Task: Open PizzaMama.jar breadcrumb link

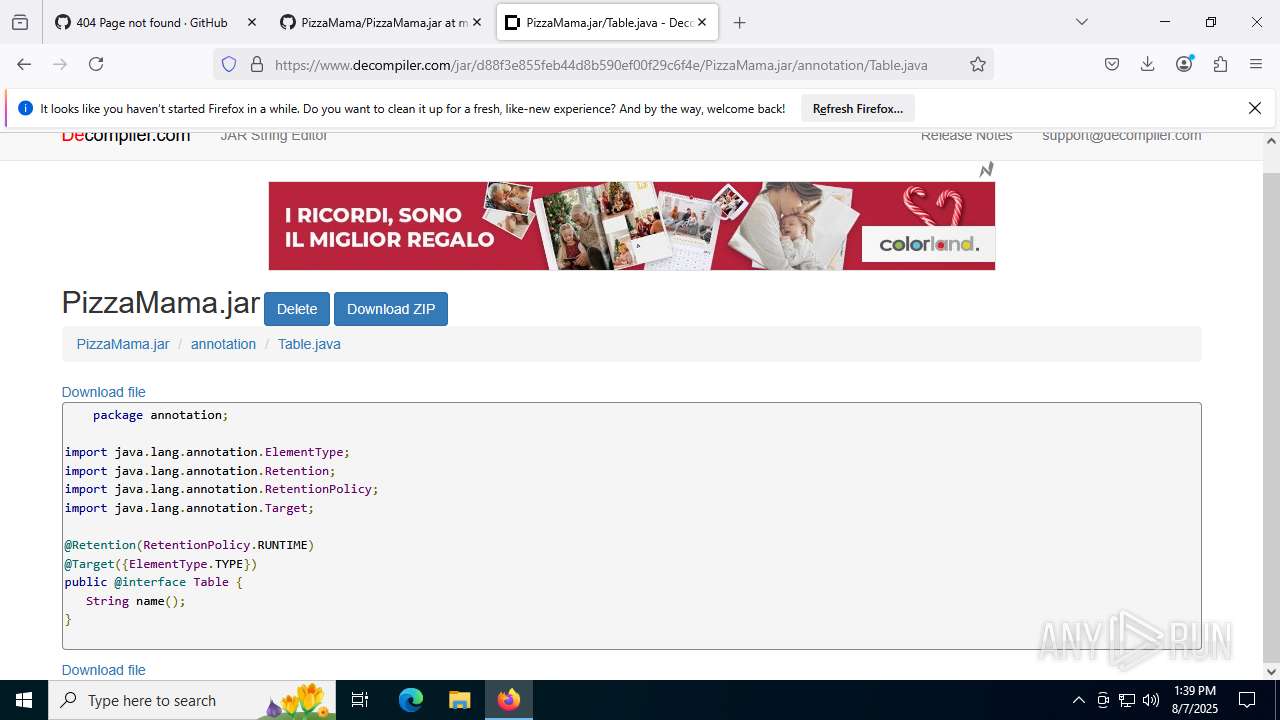Action: click(x=123, y=344)
